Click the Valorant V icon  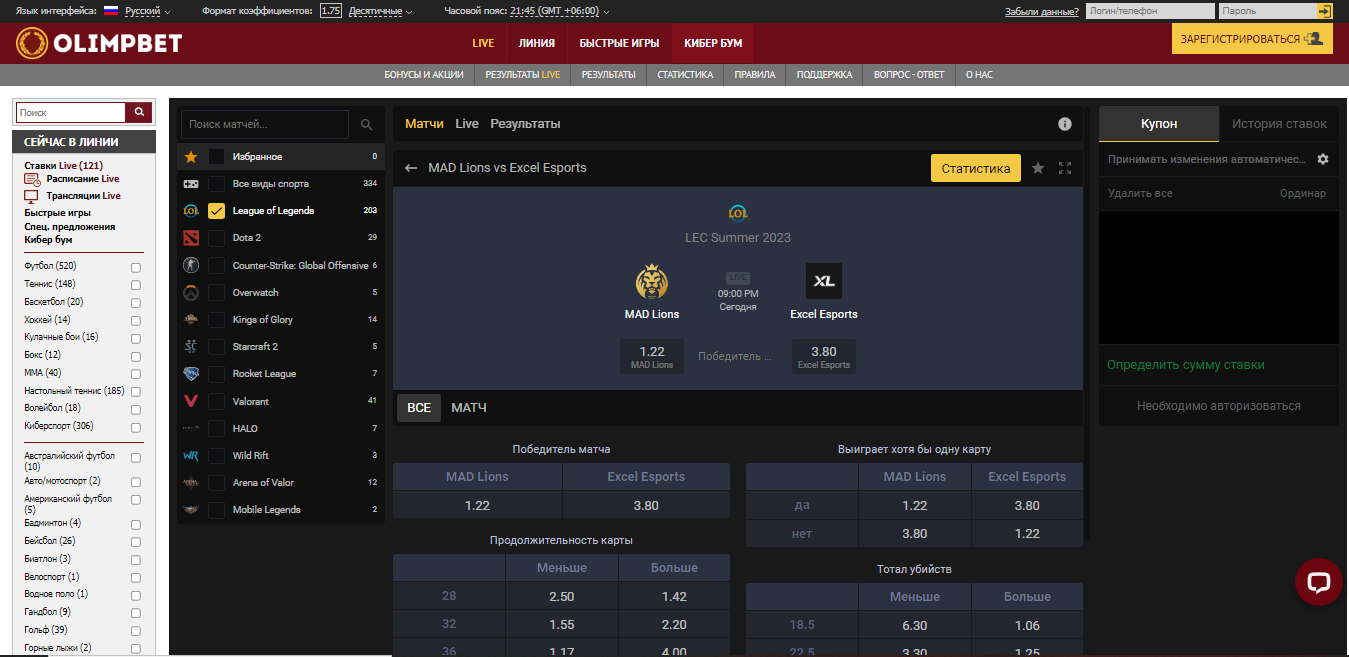pyautogui.click(x=191, y=401)
